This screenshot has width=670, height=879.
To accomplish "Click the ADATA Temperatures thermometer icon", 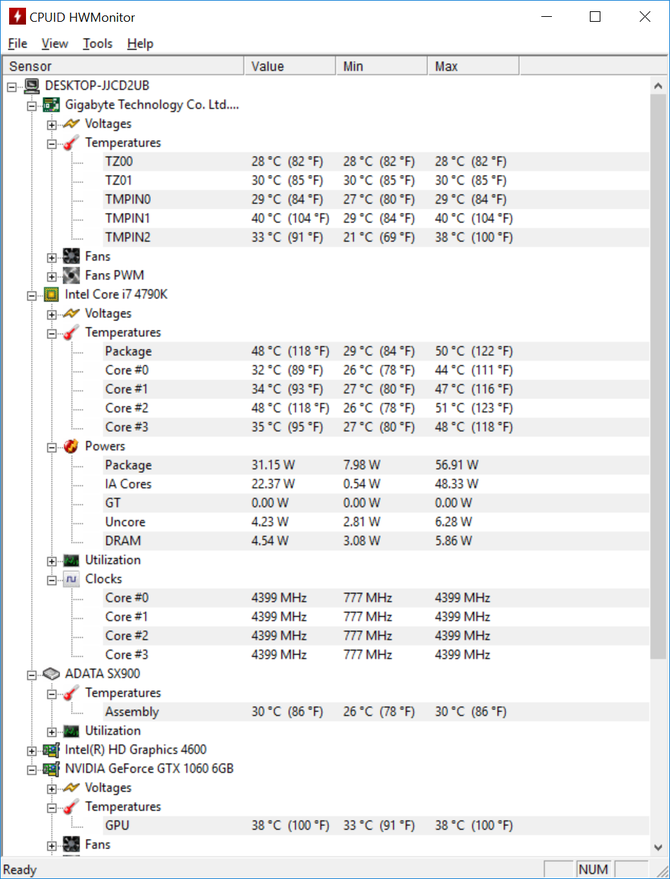I will click(71, 693).
